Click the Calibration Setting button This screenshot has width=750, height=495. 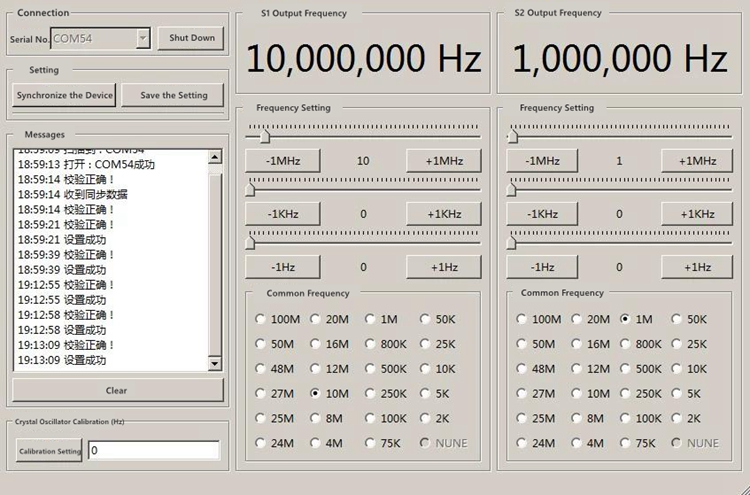(x=49, y=451)
